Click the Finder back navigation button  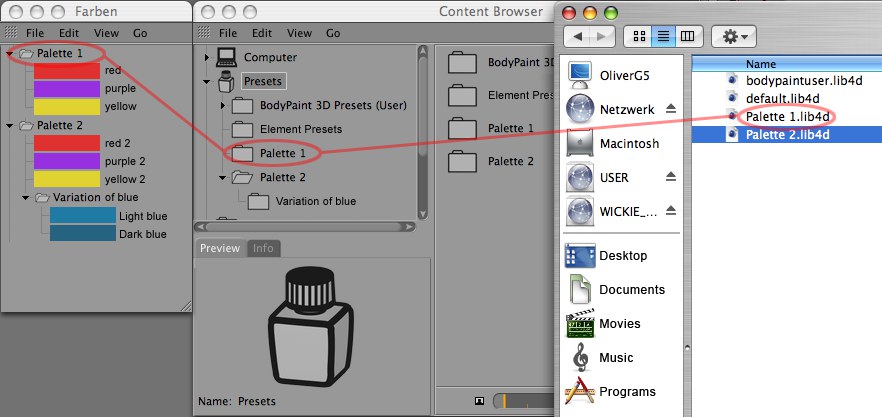[578, 36]
